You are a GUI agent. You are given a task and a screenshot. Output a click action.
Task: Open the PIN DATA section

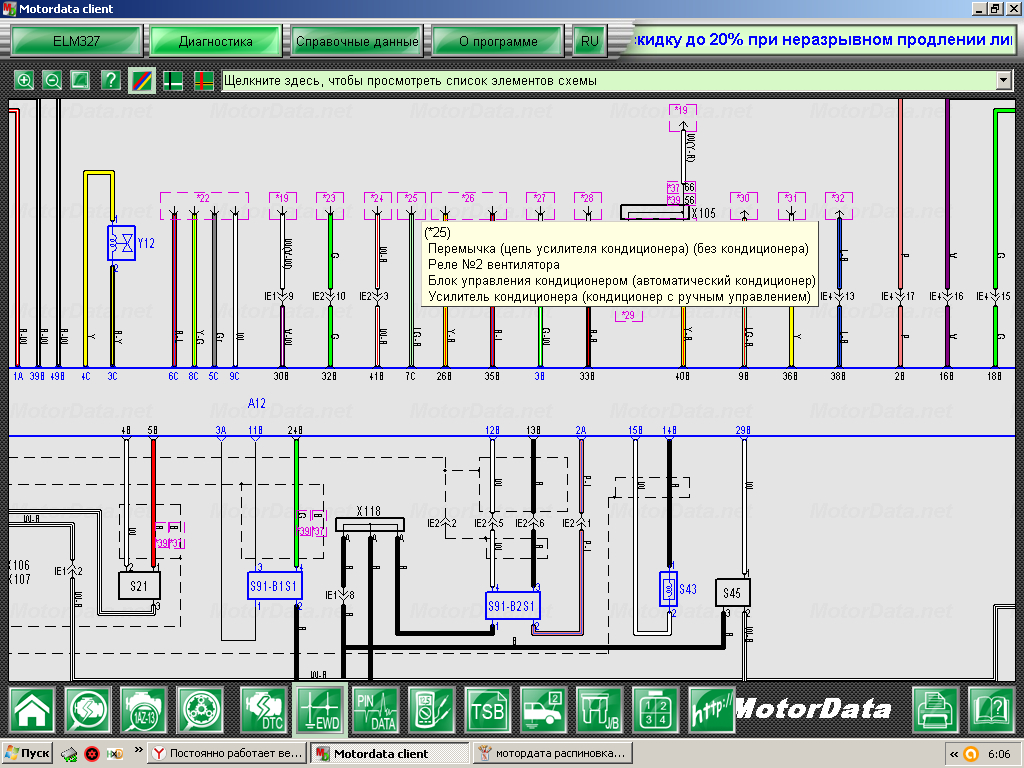click(375, 710)
